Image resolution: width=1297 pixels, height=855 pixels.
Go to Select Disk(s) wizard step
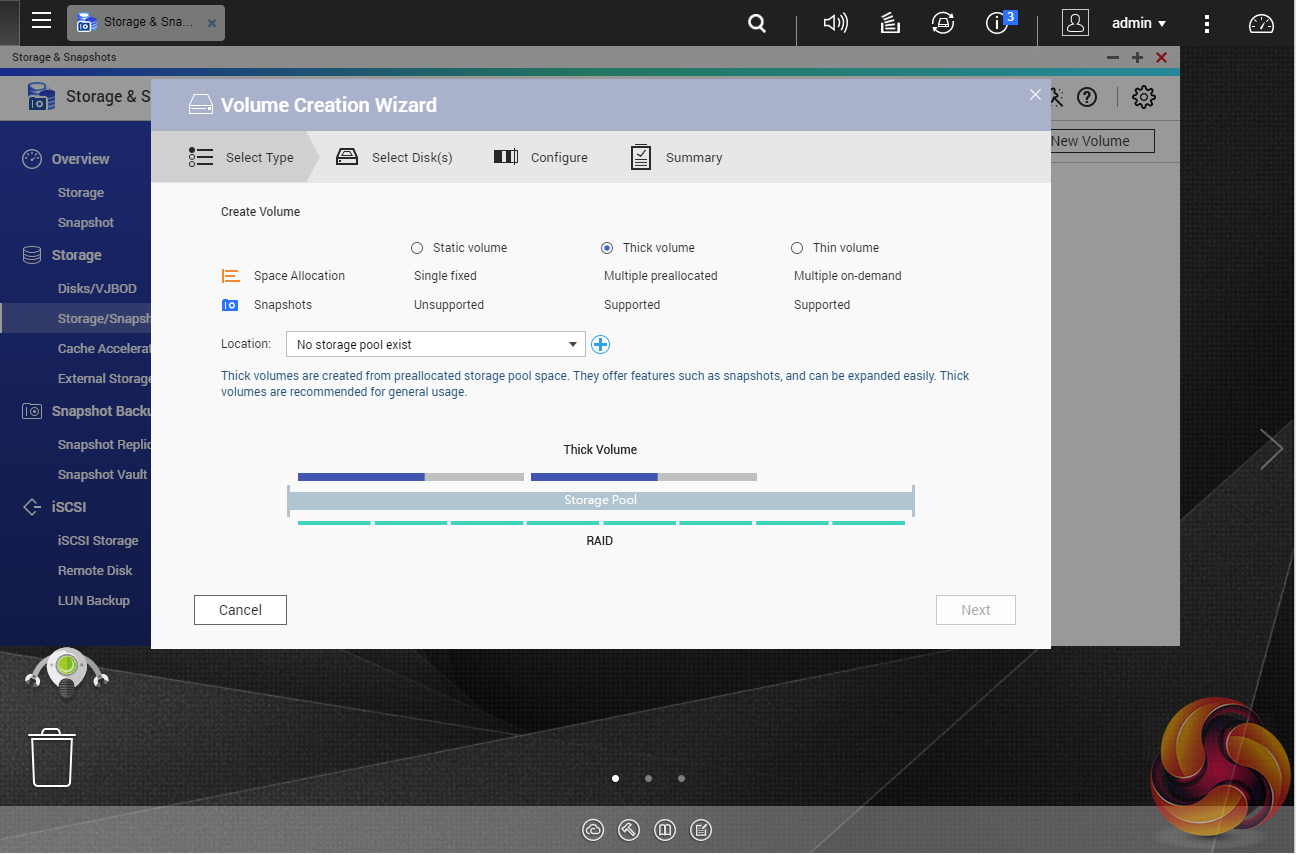(x=395, y=158)
